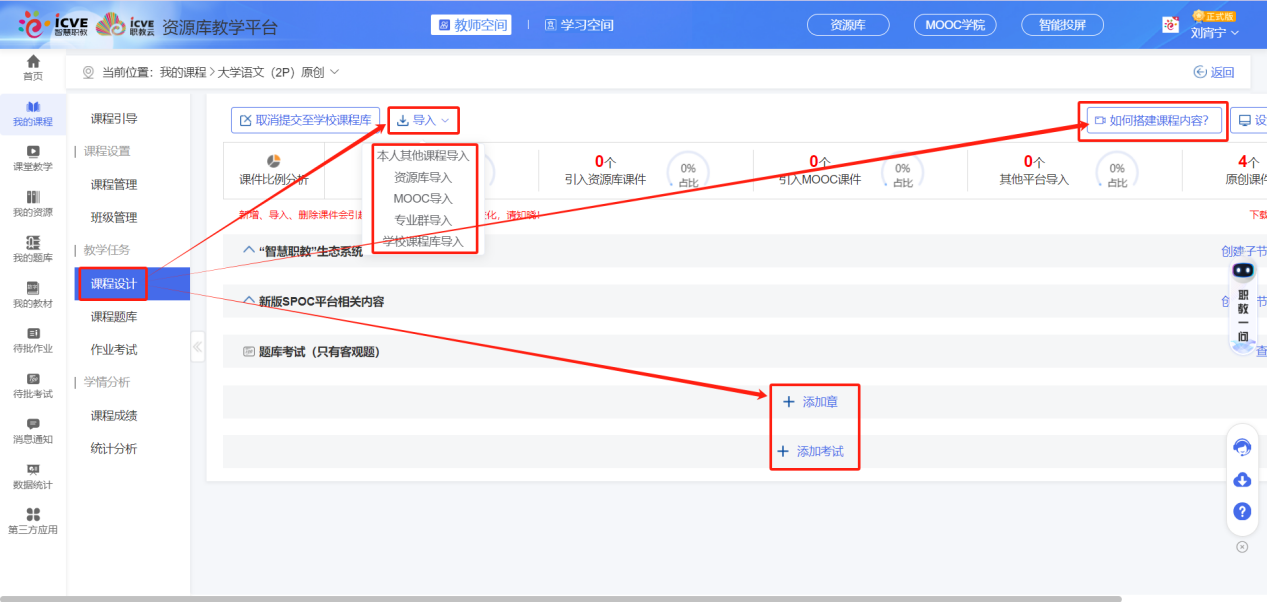1267x602 pixels.
Task: Click 如何搭建课程内容? help button
Action: [x=1151, y=121]
